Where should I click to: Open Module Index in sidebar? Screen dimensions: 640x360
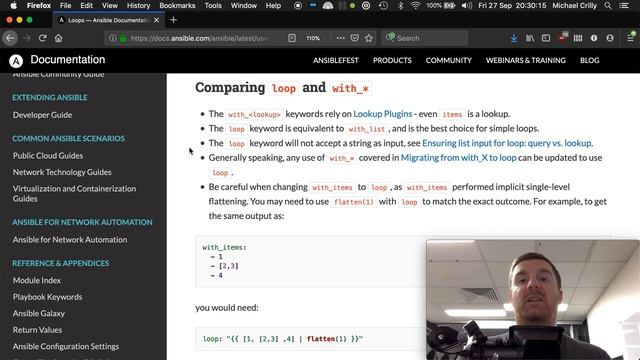tap(37, 280)
